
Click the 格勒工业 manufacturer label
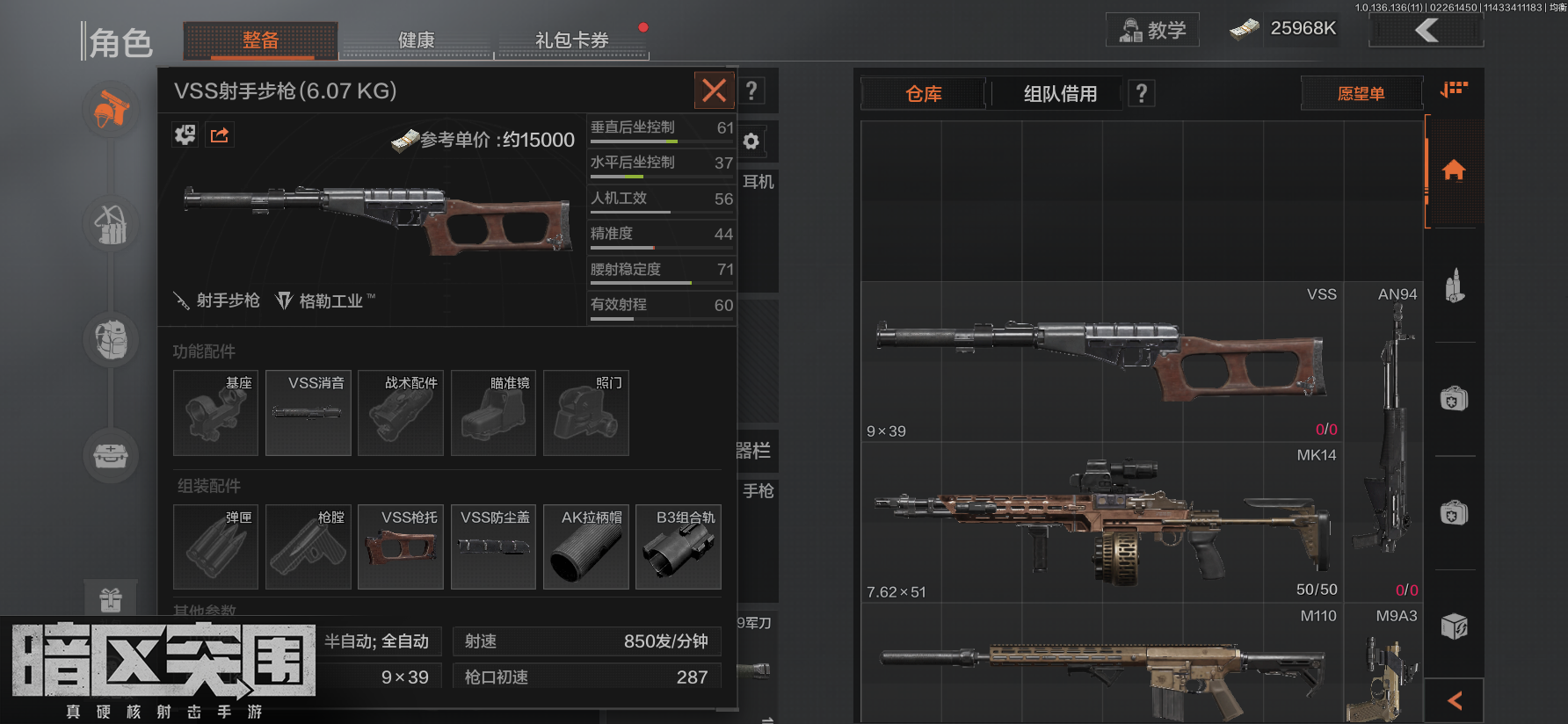point(326,300)
